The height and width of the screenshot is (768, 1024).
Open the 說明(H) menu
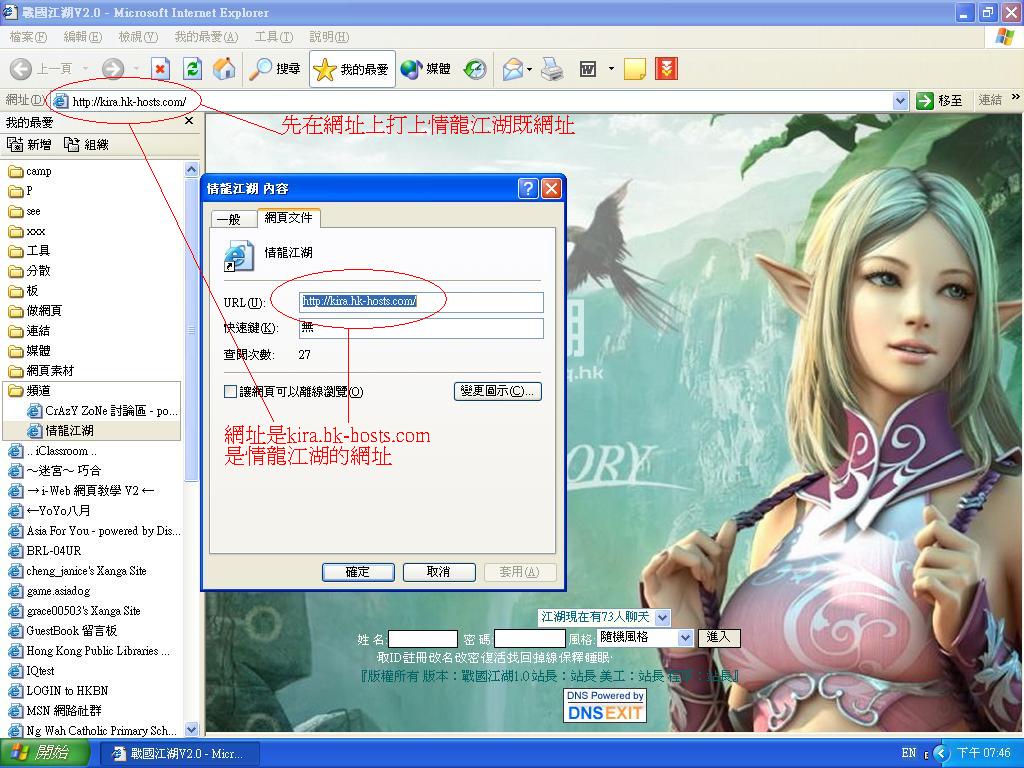[x=329, y=37]
